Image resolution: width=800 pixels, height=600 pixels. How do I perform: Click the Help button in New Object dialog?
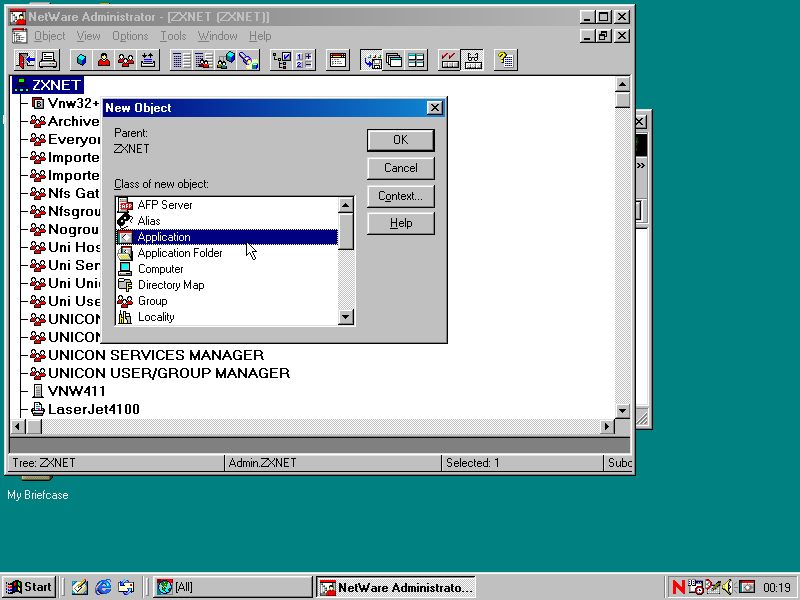click(x=401, y=223)
